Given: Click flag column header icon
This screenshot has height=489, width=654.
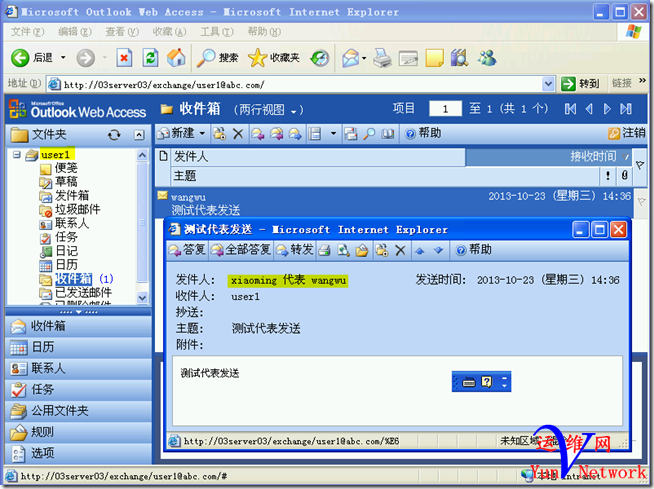Looking at the screenshot, I should click(640, 164).
